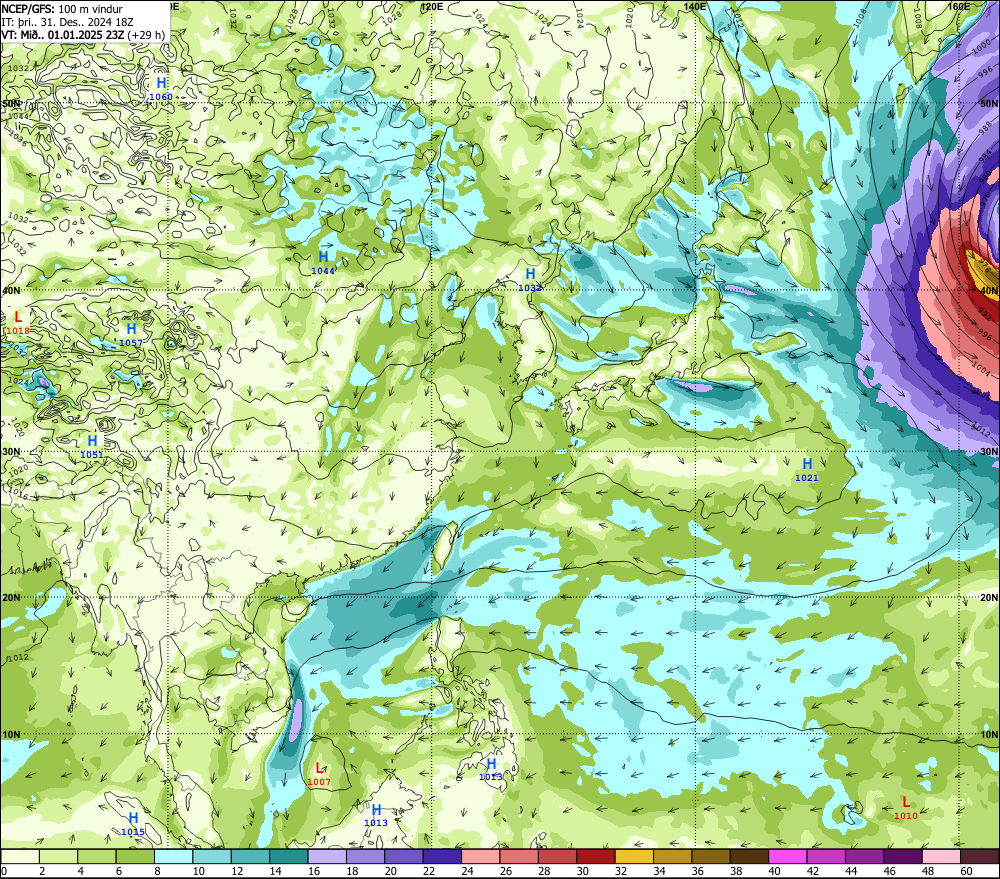Pick the pale cream 0–2 legend swatch
Screen dimensions: 1000x879
20,856
